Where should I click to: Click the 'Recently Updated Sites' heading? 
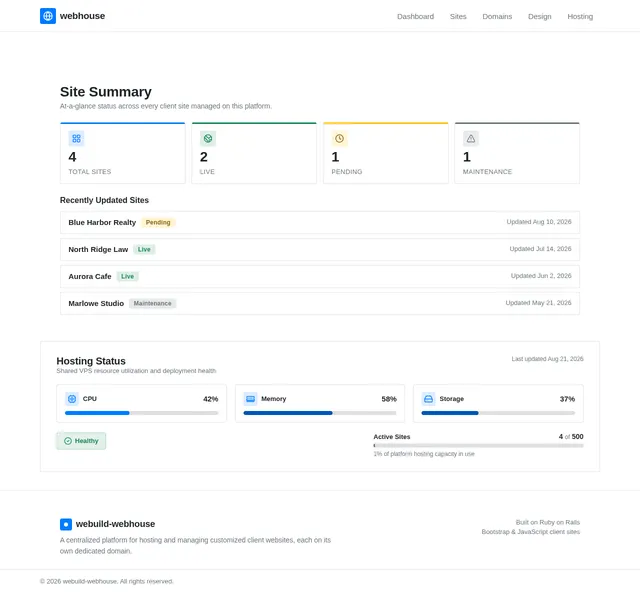pyautogui.click(x=104, y=200)
